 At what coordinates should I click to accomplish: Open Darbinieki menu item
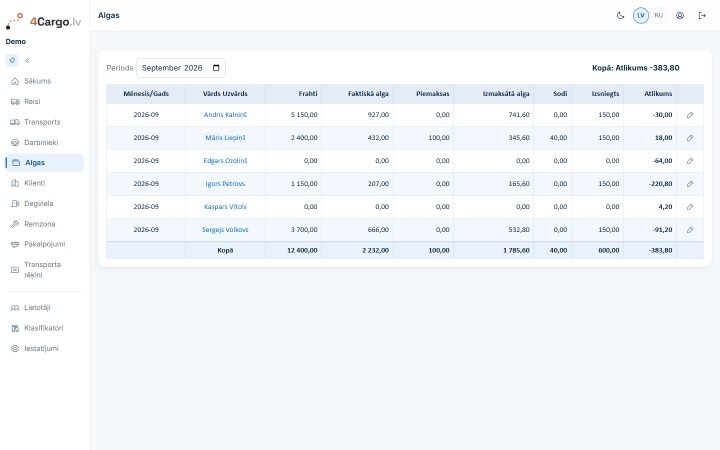(x=45, y=142)
